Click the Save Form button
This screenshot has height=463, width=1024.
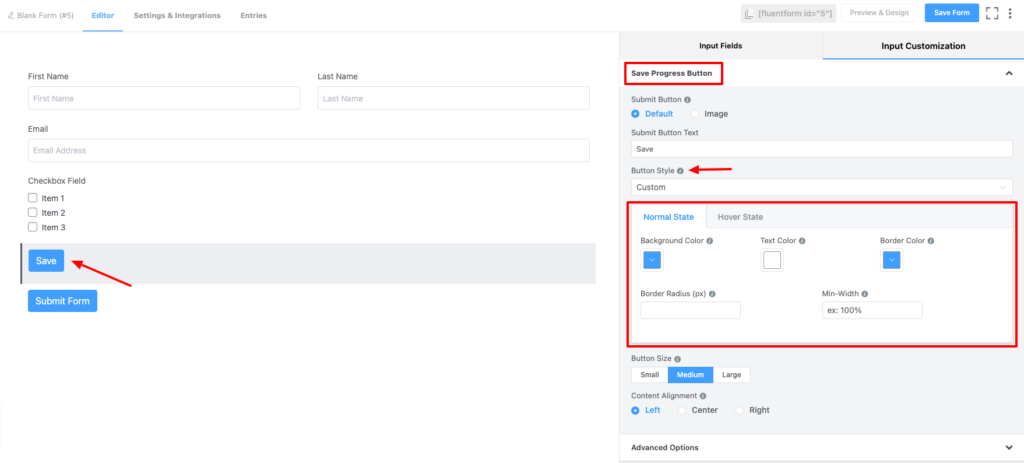pos(952,13)
